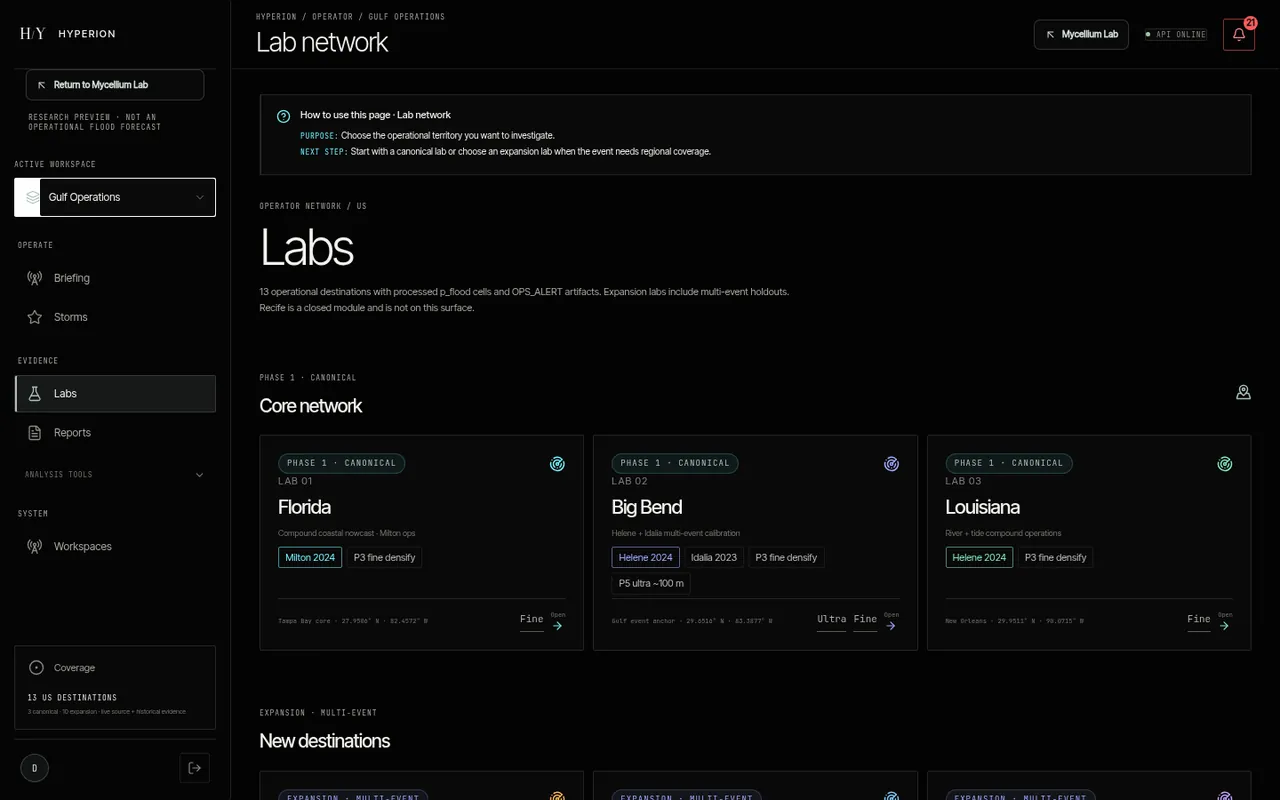Select Fine resolution on Florida card

click(531, 620)
